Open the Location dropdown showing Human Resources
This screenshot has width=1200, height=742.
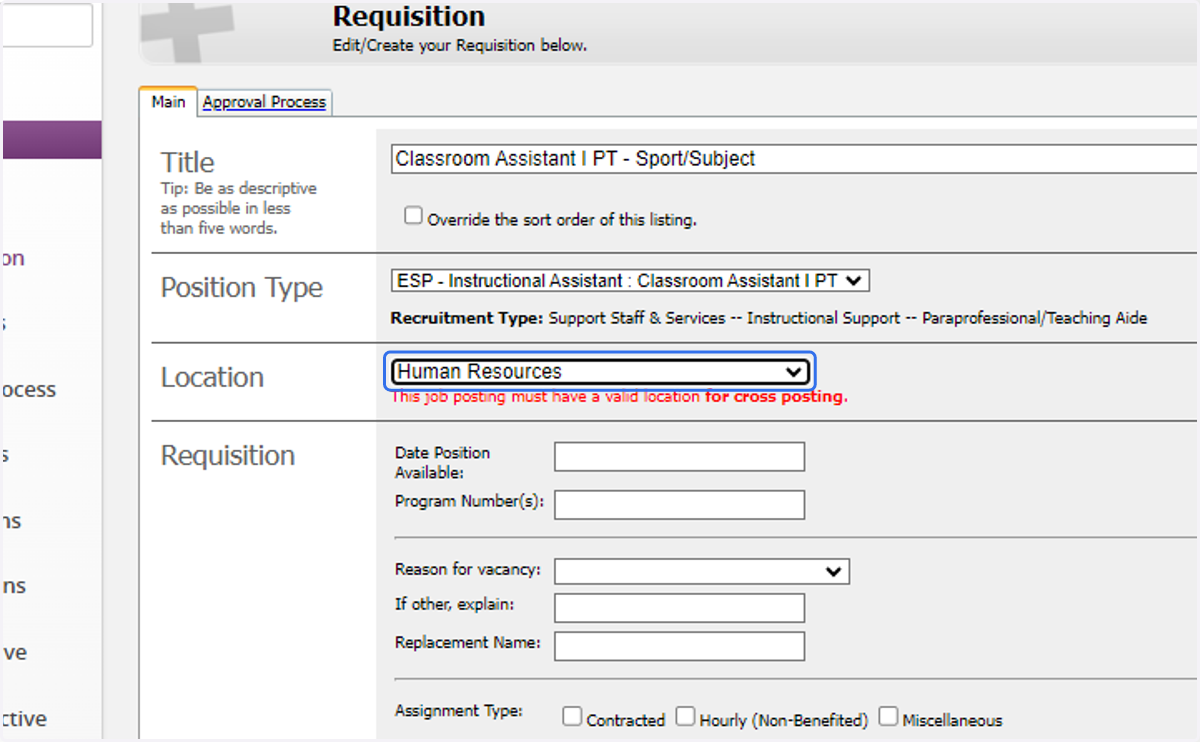600,372
